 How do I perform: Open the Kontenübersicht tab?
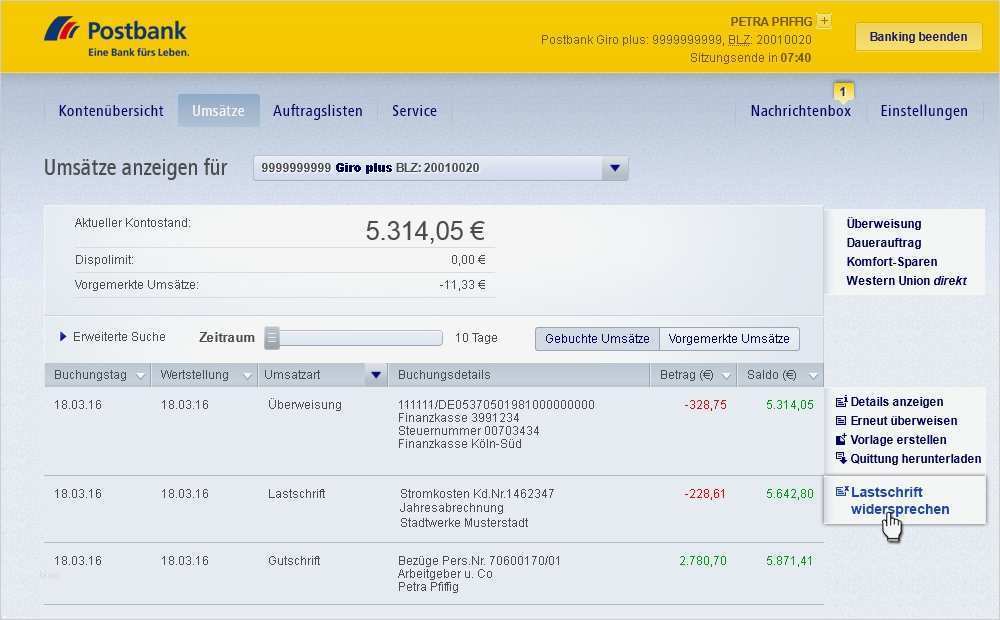(111, 111)
